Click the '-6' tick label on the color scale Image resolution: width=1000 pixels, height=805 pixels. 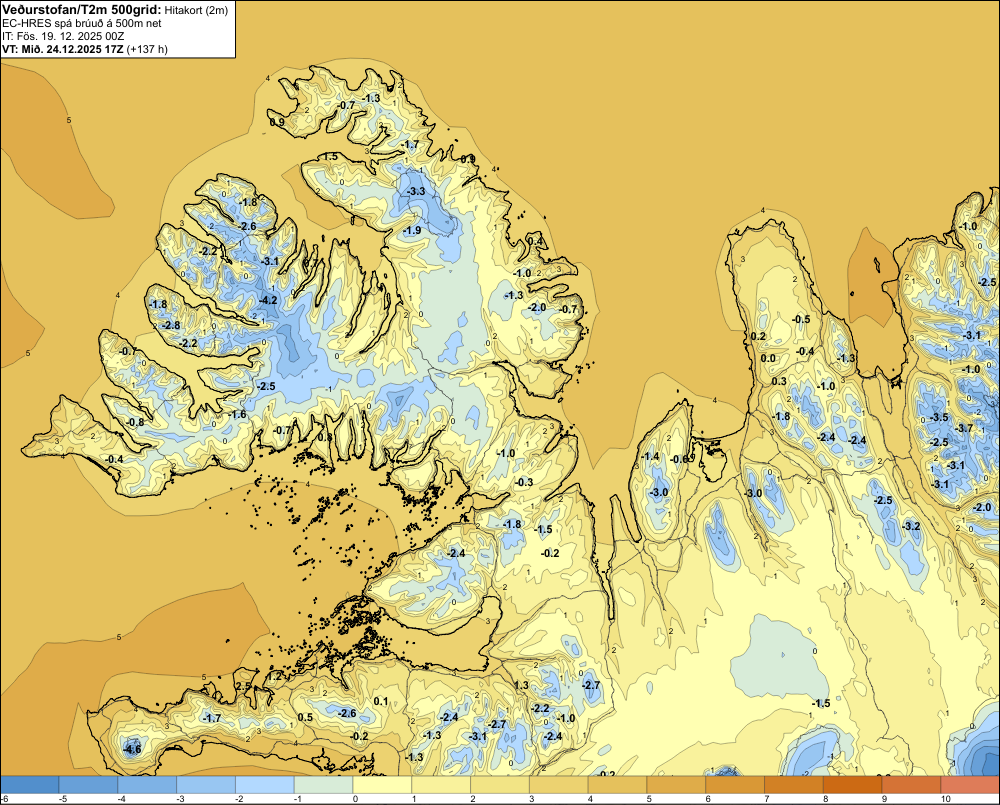pos(4,799)
